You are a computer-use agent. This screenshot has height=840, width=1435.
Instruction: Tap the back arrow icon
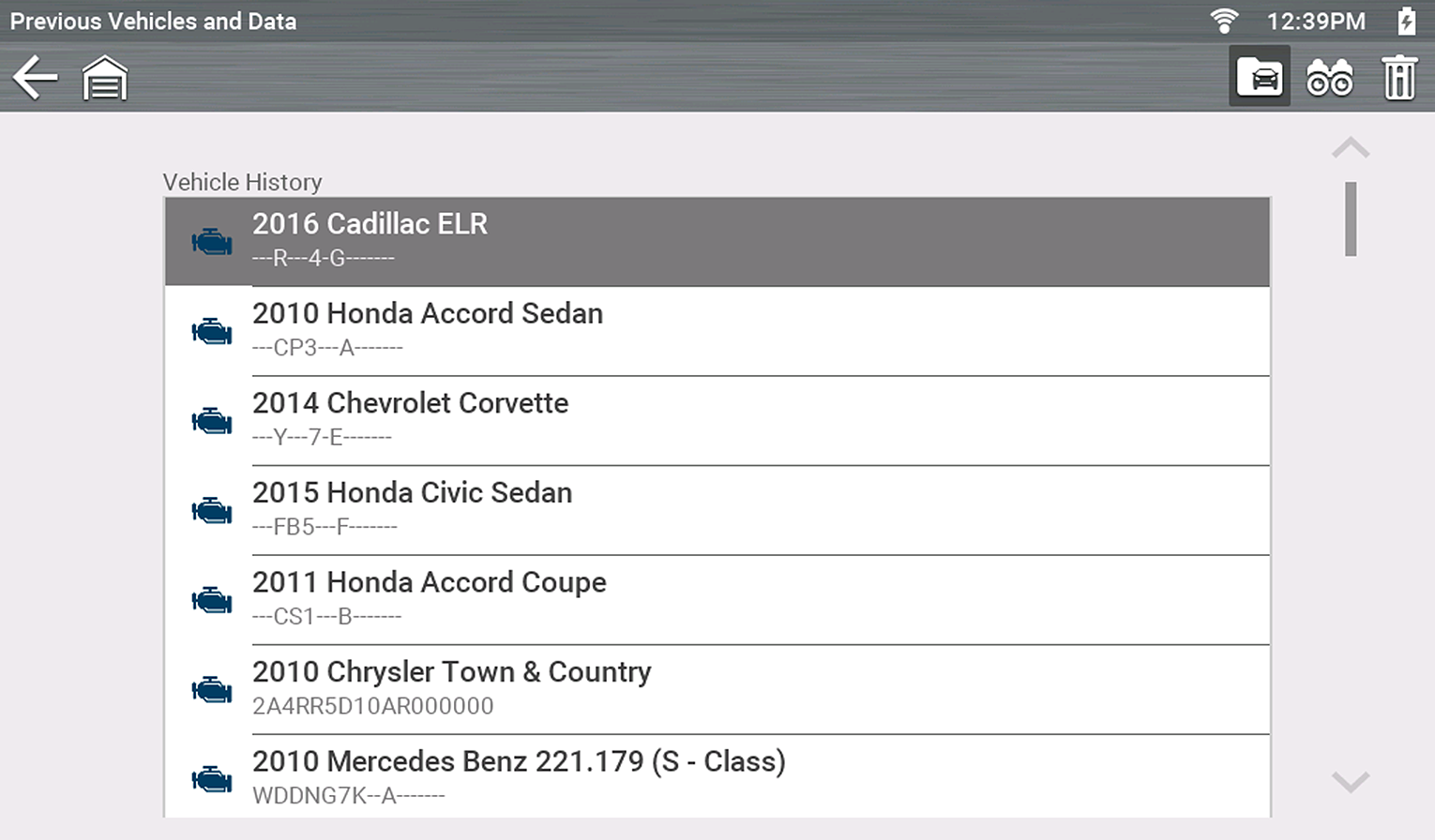point(36,77)
